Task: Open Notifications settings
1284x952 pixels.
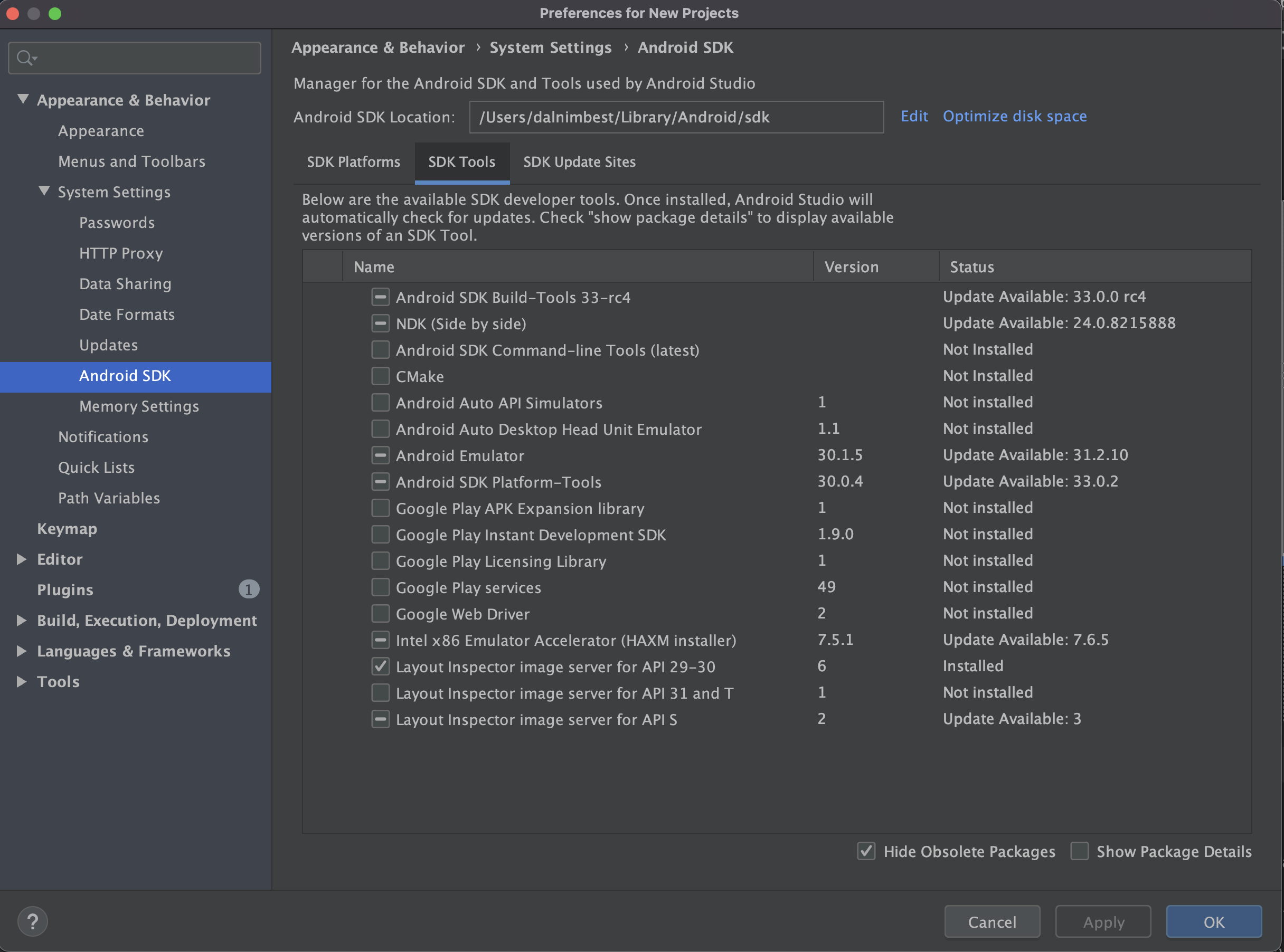Action: (x=103, y=436)
